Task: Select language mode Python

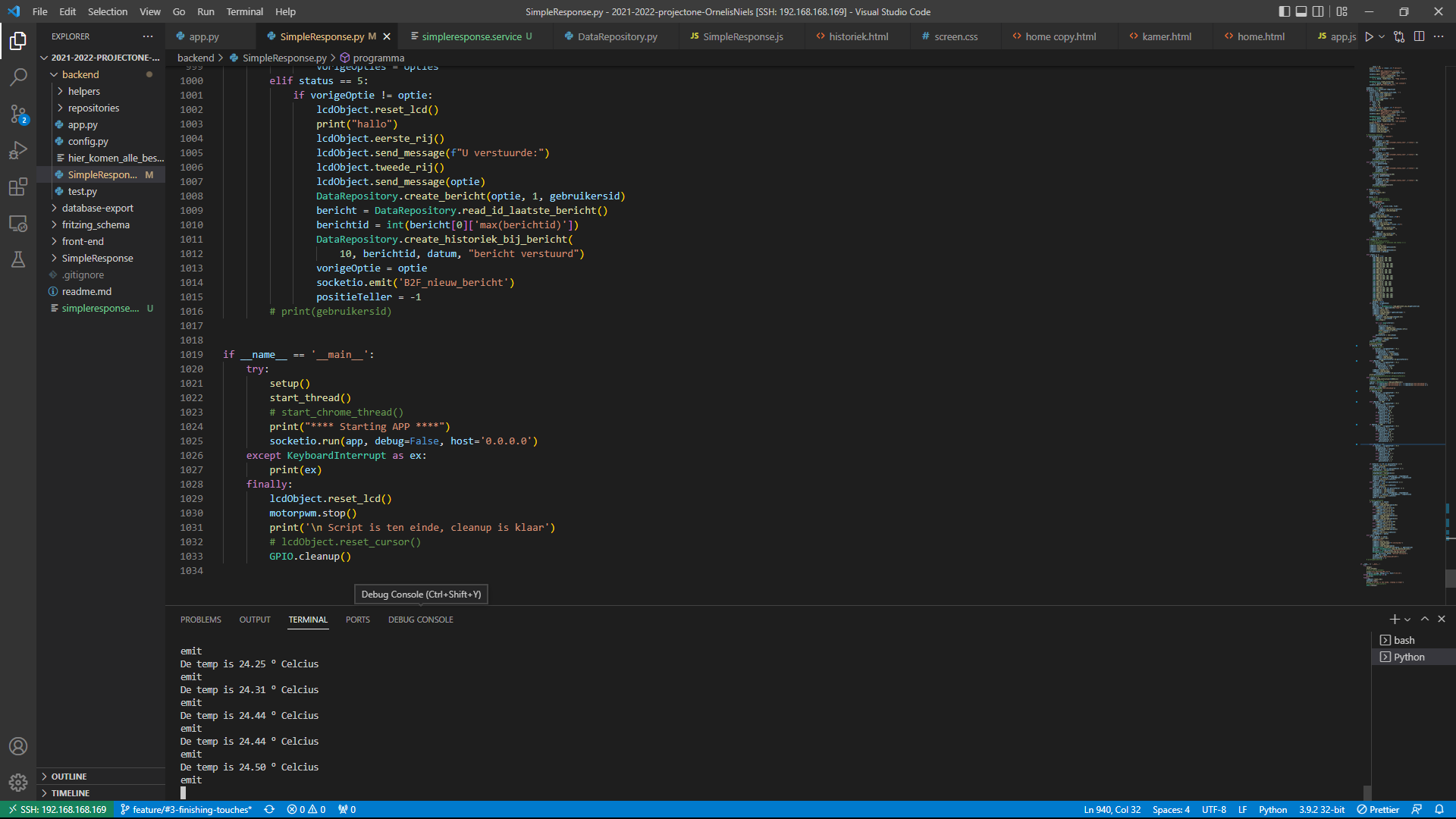Action: click(1272, 809)
